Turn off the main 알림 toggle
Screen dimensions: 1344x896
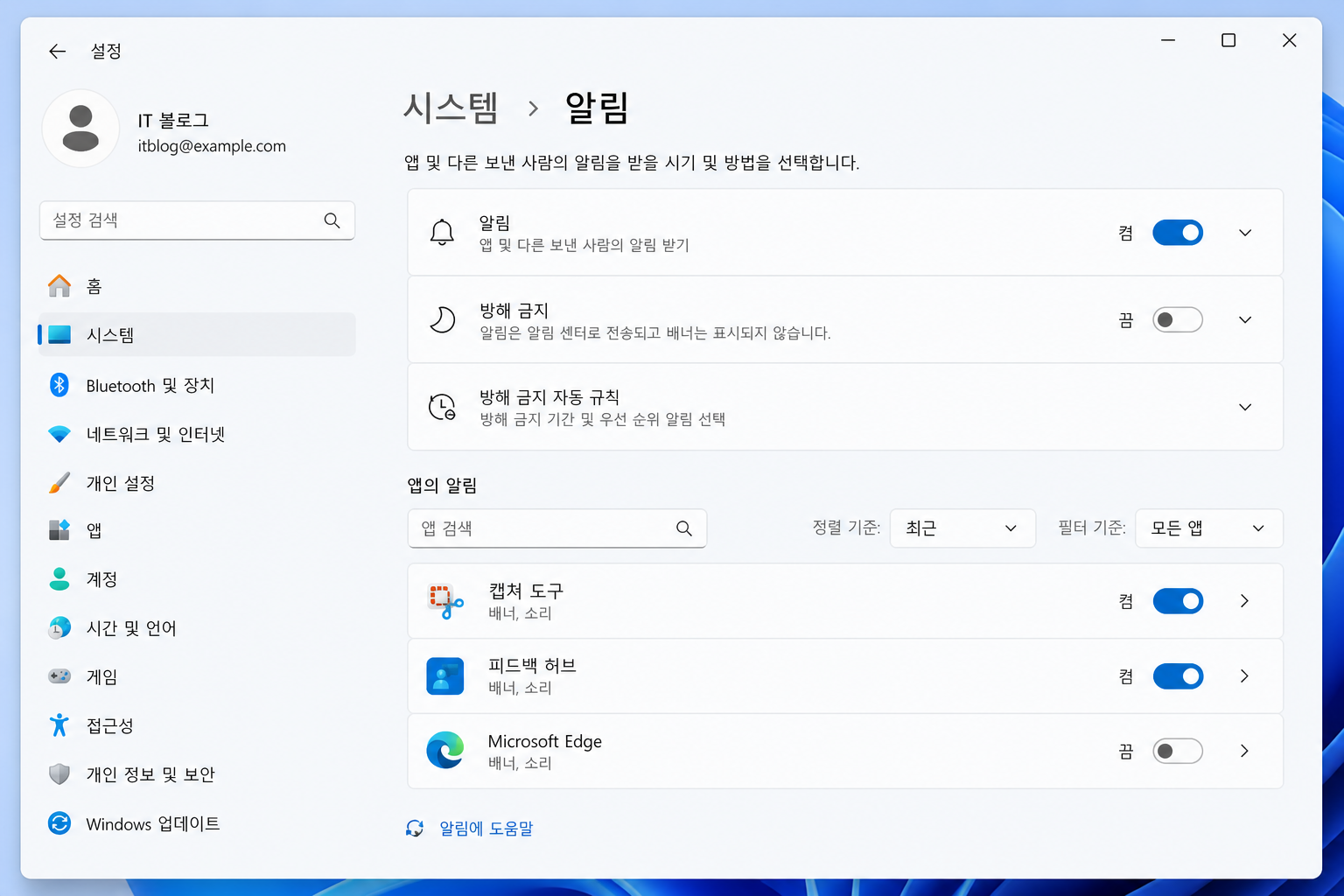click(x=1178, y=233)
